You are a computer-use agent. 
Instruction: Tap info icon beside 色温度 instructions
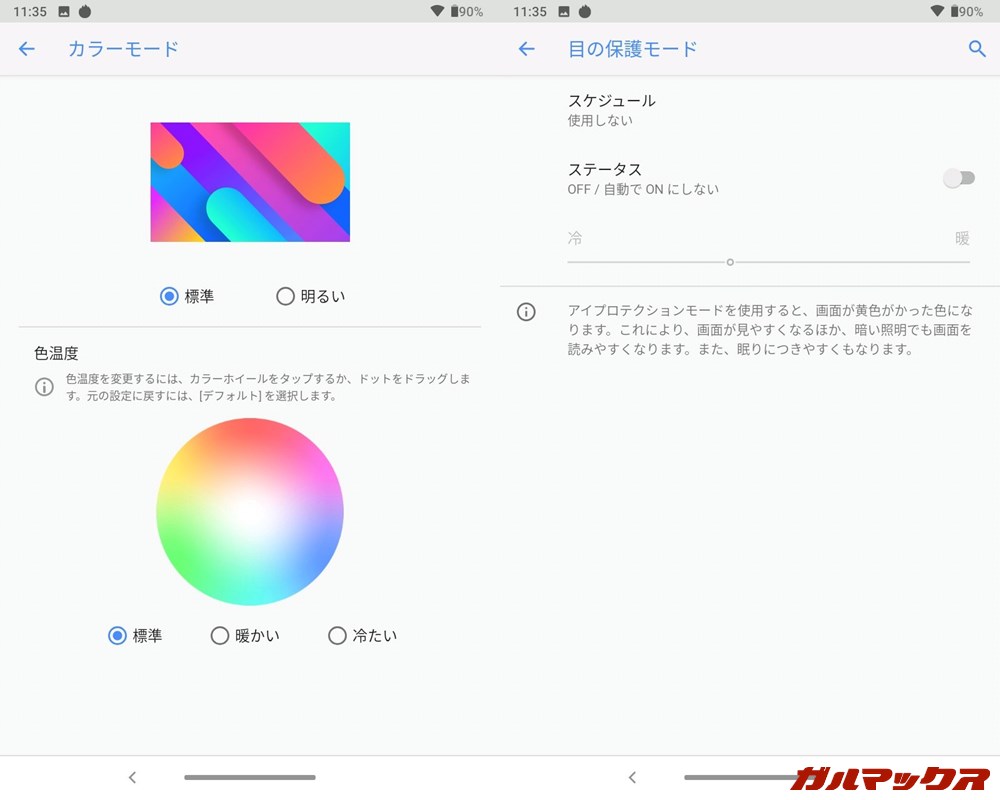[44, 386]
